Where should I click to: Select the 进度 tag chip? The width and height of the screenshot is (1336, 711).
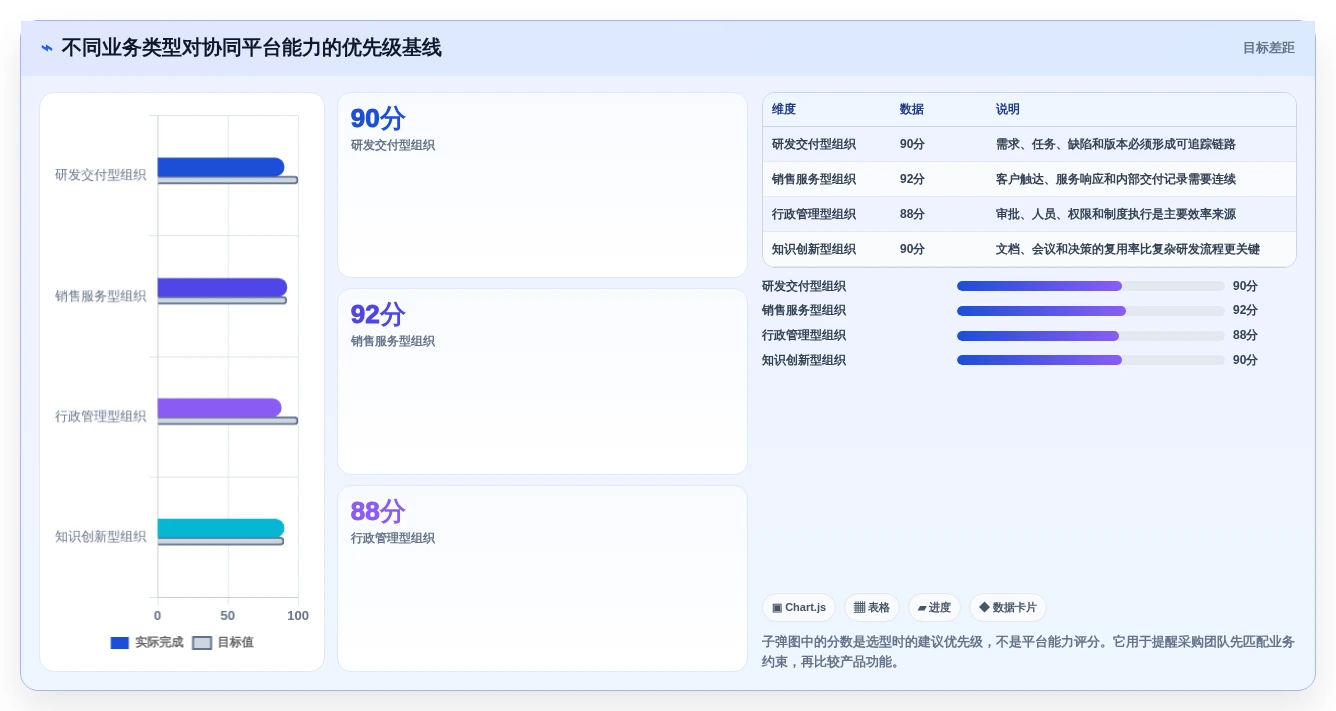(934, 608)
